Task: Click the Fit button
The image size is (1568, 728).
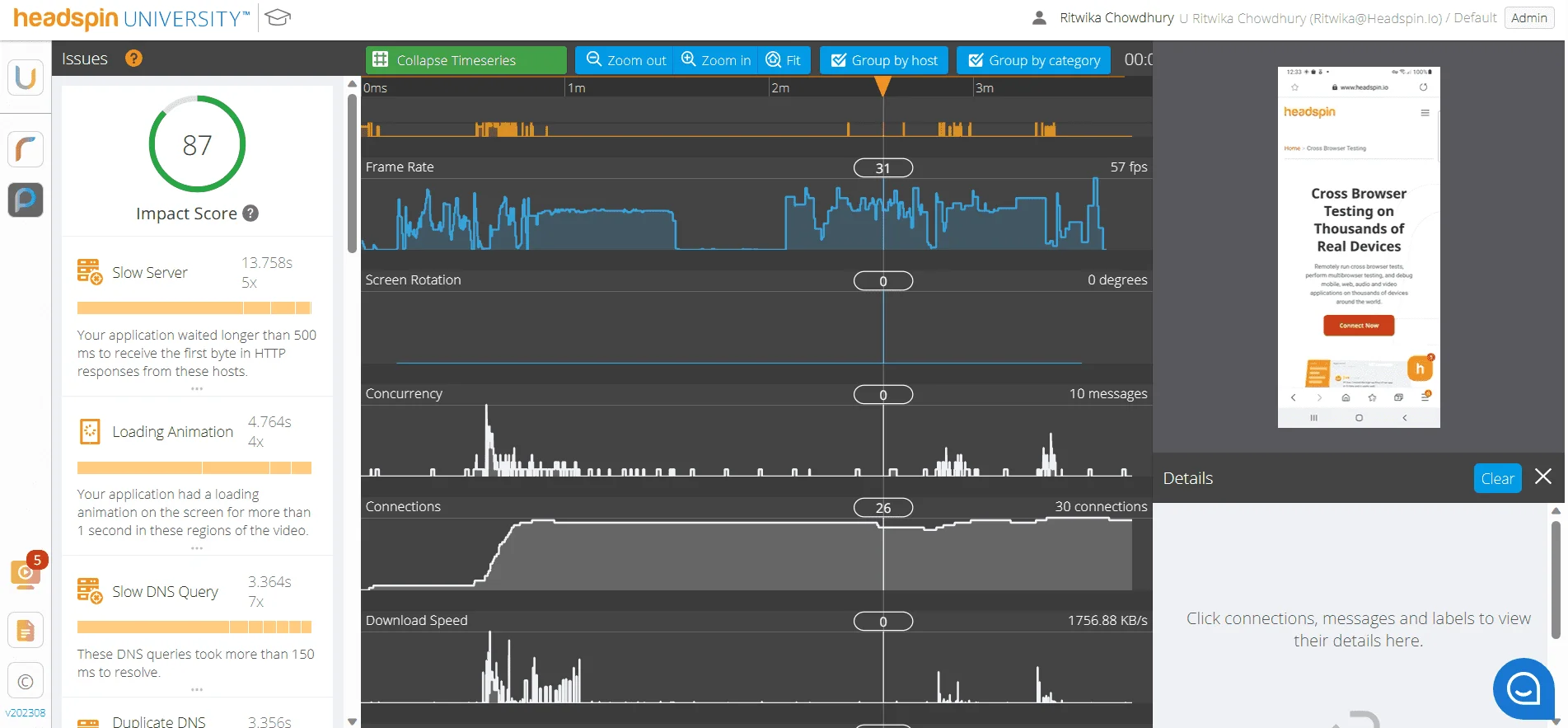Action: [784, 60]
